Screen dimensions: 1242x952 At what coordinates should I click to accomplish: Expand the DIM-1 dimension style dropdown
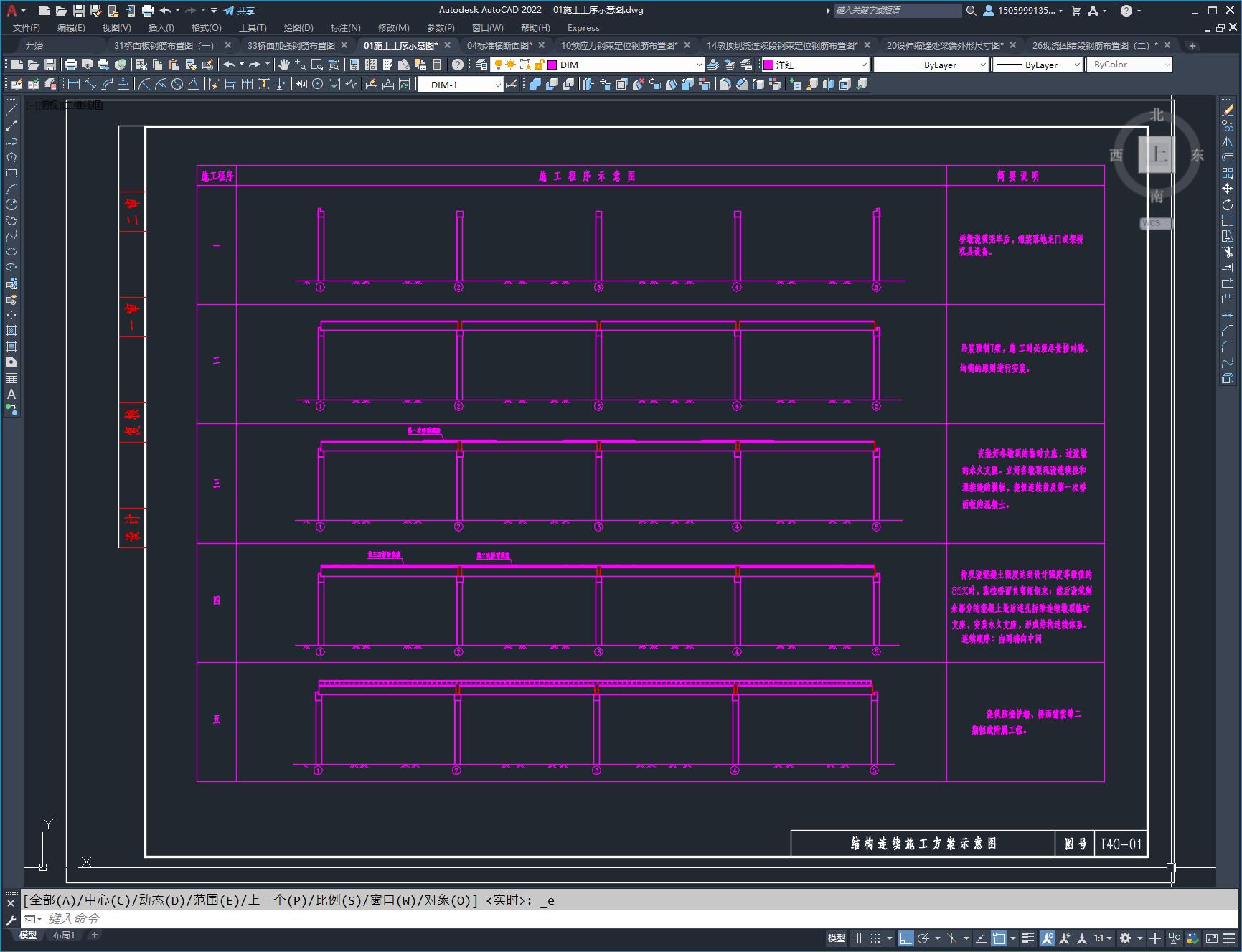(497, 85)
